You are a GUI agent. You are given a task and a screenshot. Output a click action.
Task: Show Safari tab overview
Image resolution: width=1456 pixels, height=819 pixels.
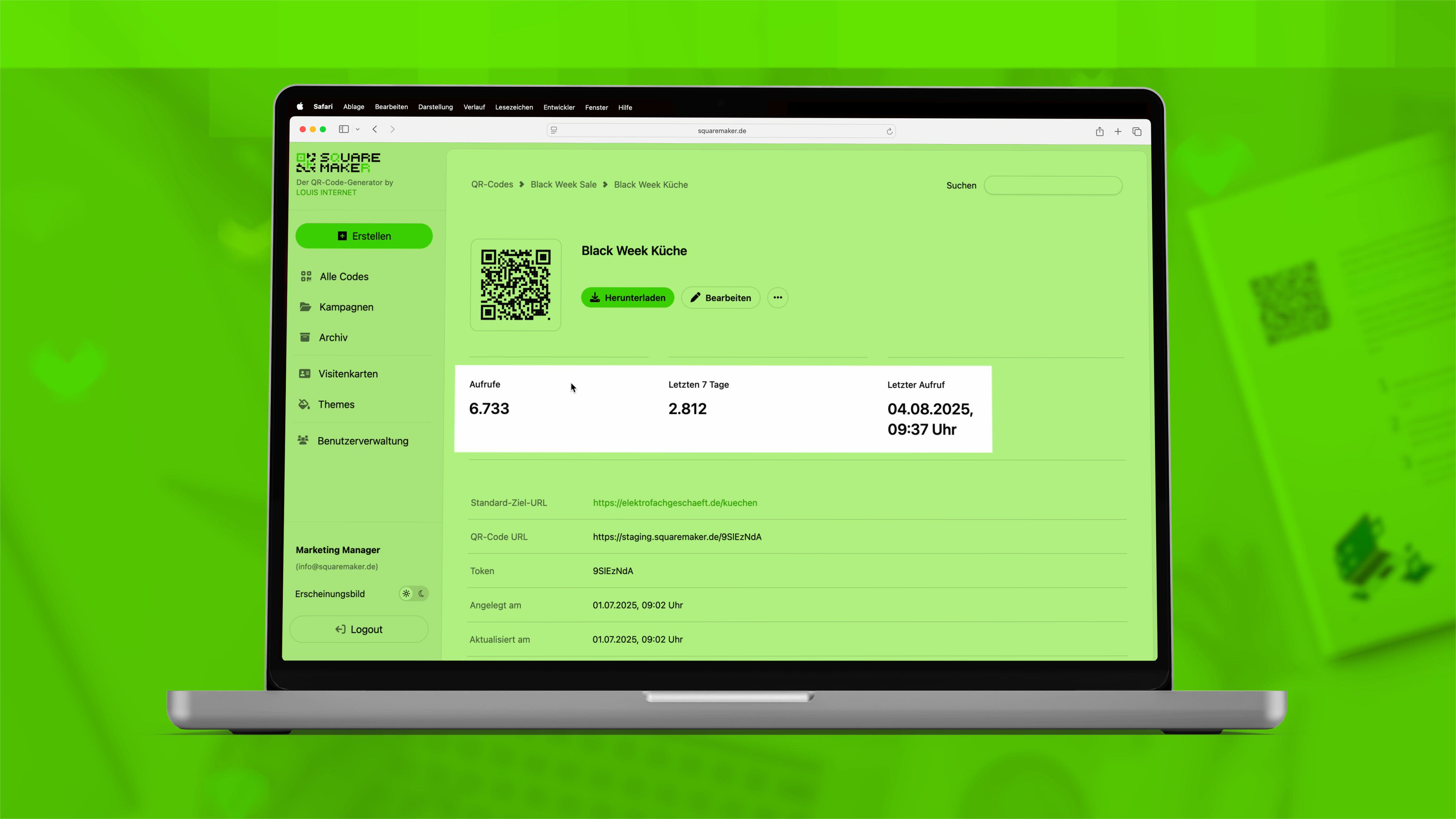coord(1137,132)
